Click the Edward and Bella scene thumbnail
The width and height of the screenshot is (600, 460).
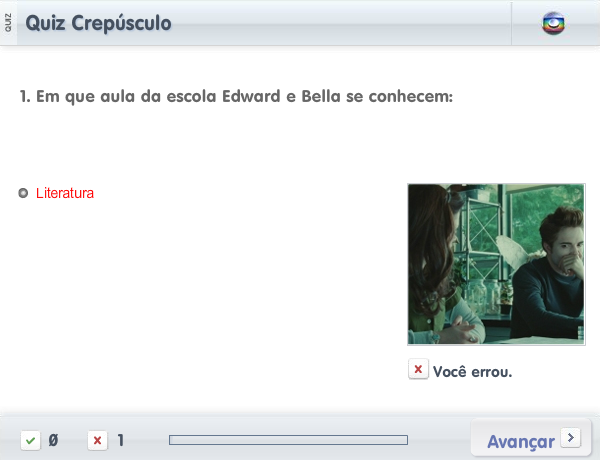click(496, 264)
